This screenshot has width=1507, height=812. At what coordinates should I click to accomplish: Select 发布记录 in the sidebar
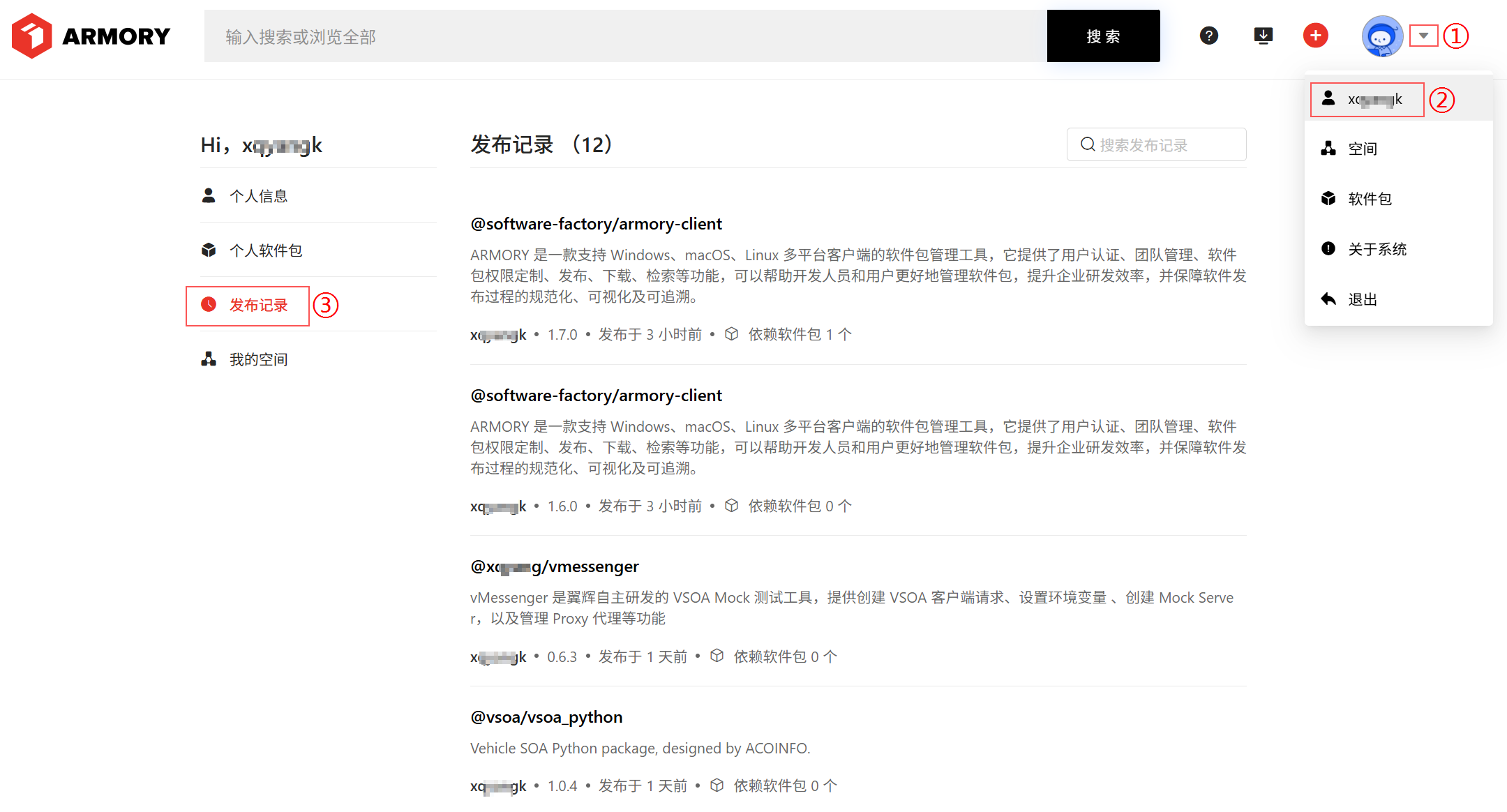click(x=258, y=305)
